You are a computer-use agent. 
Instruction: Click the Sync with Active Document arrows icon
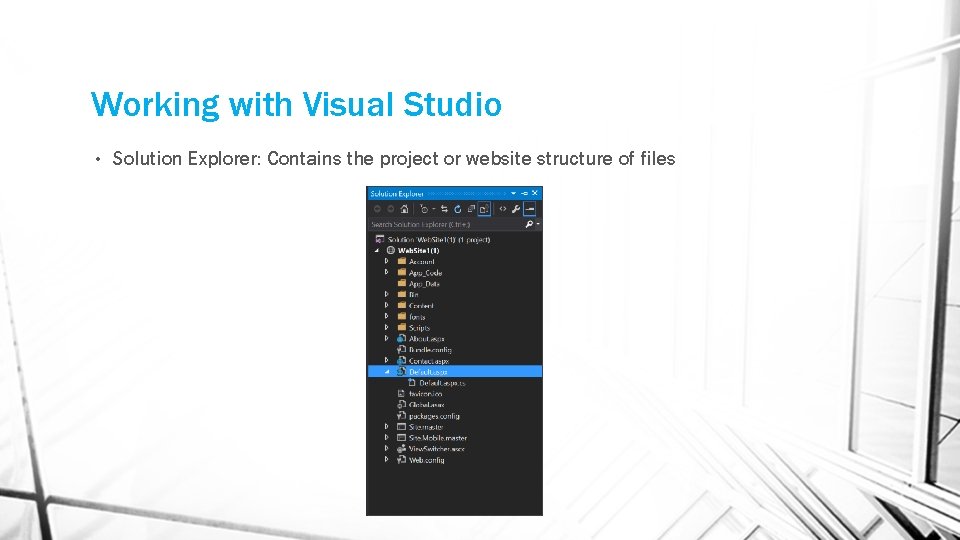point(444,209)
